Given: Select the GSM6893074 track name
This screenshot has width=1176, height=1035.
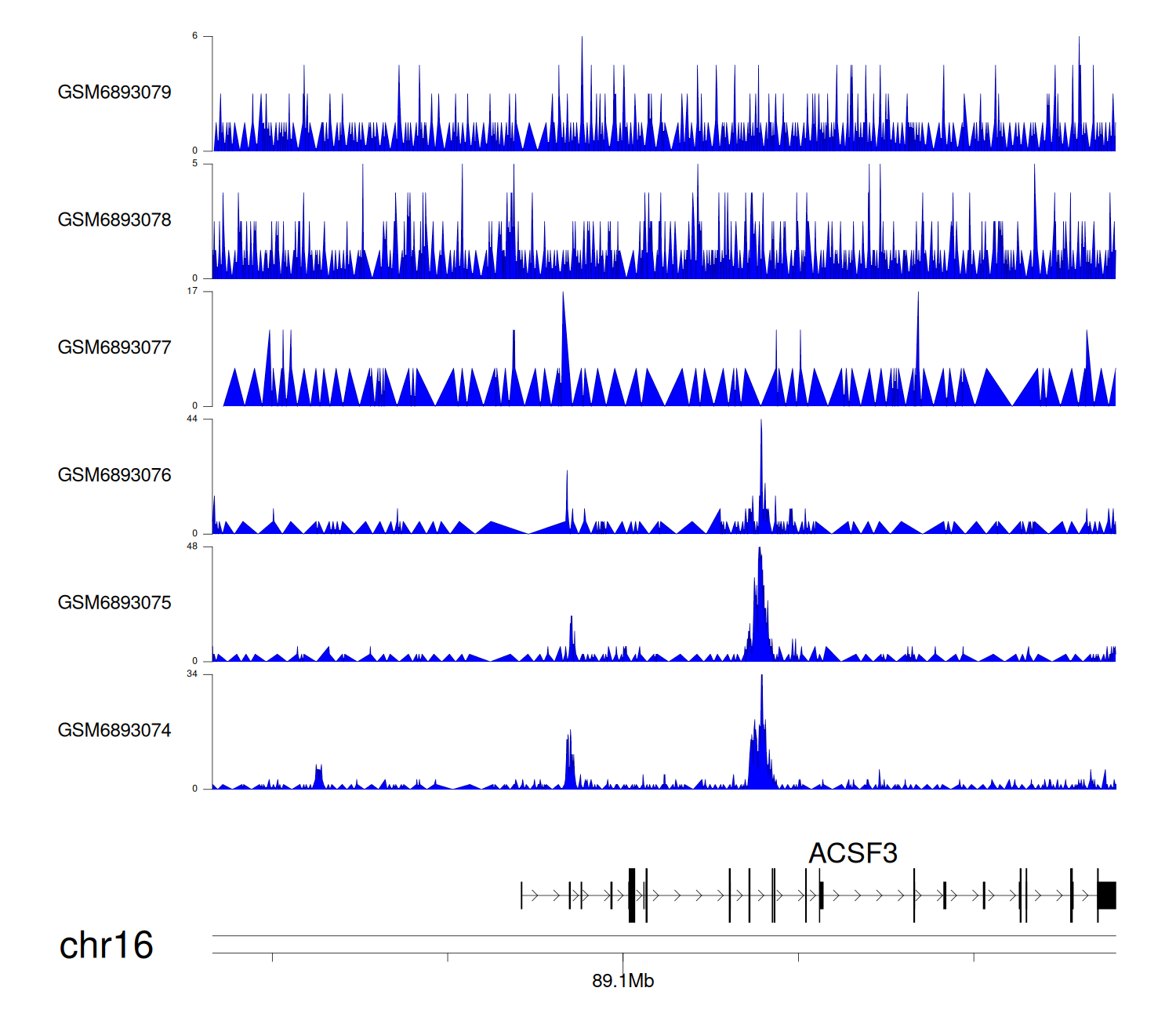Looking at the screenshot, I should (114, 731).
